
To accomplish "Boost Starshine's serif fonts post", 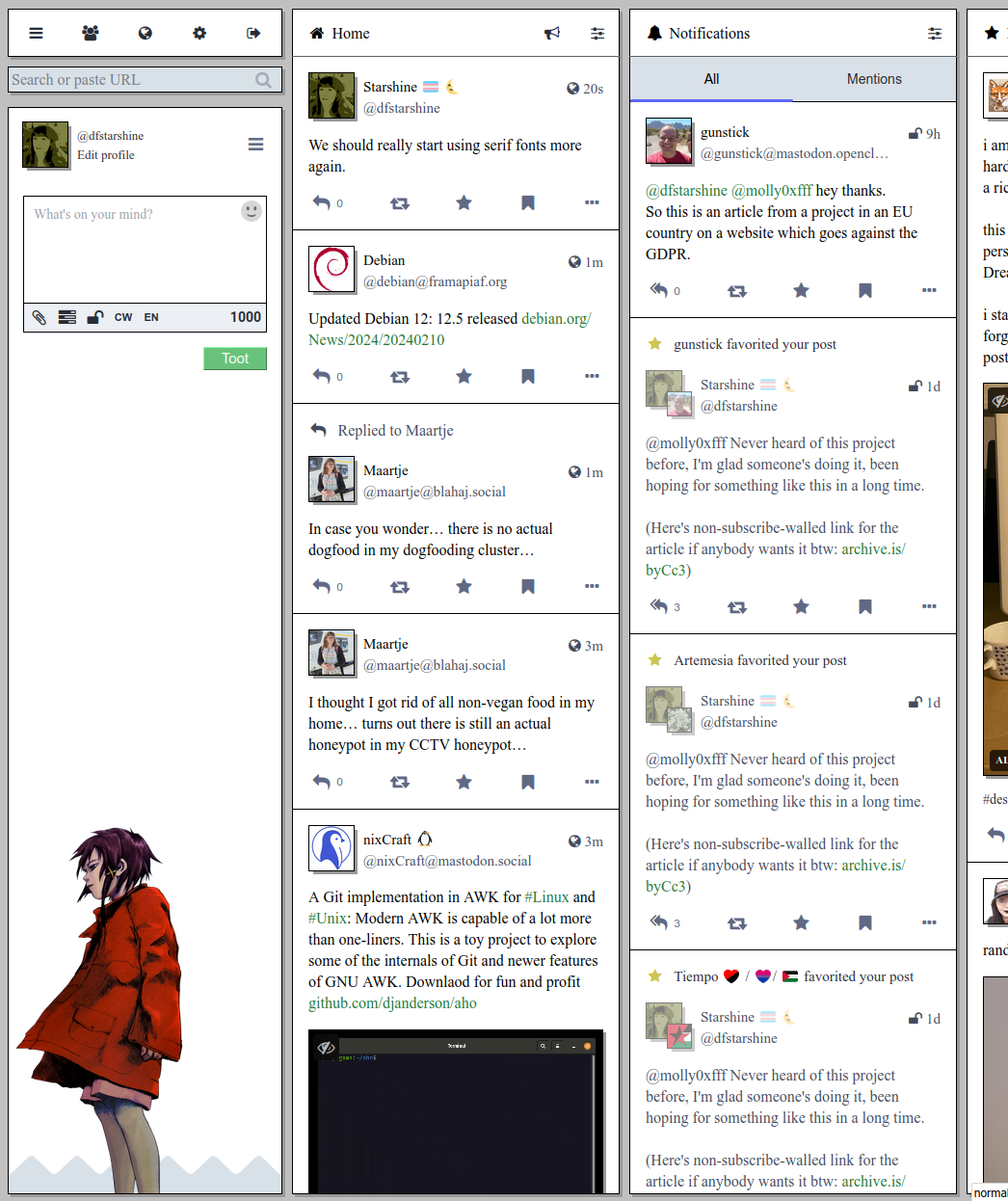I will coord(399,203).
